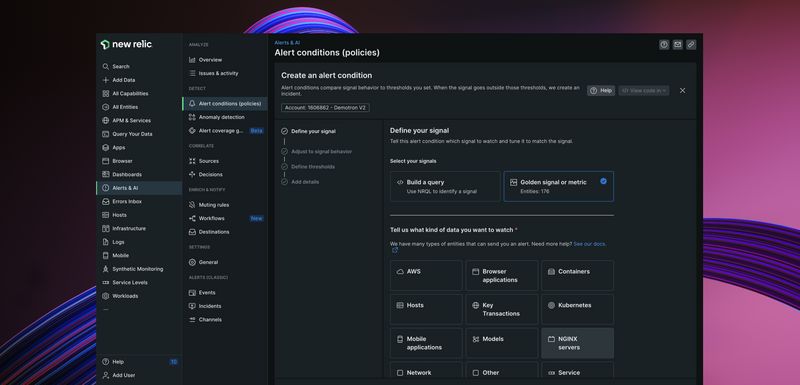Click the mail feedback icon in the header
This screenshot has height=385, width=800.
(678, 45)
